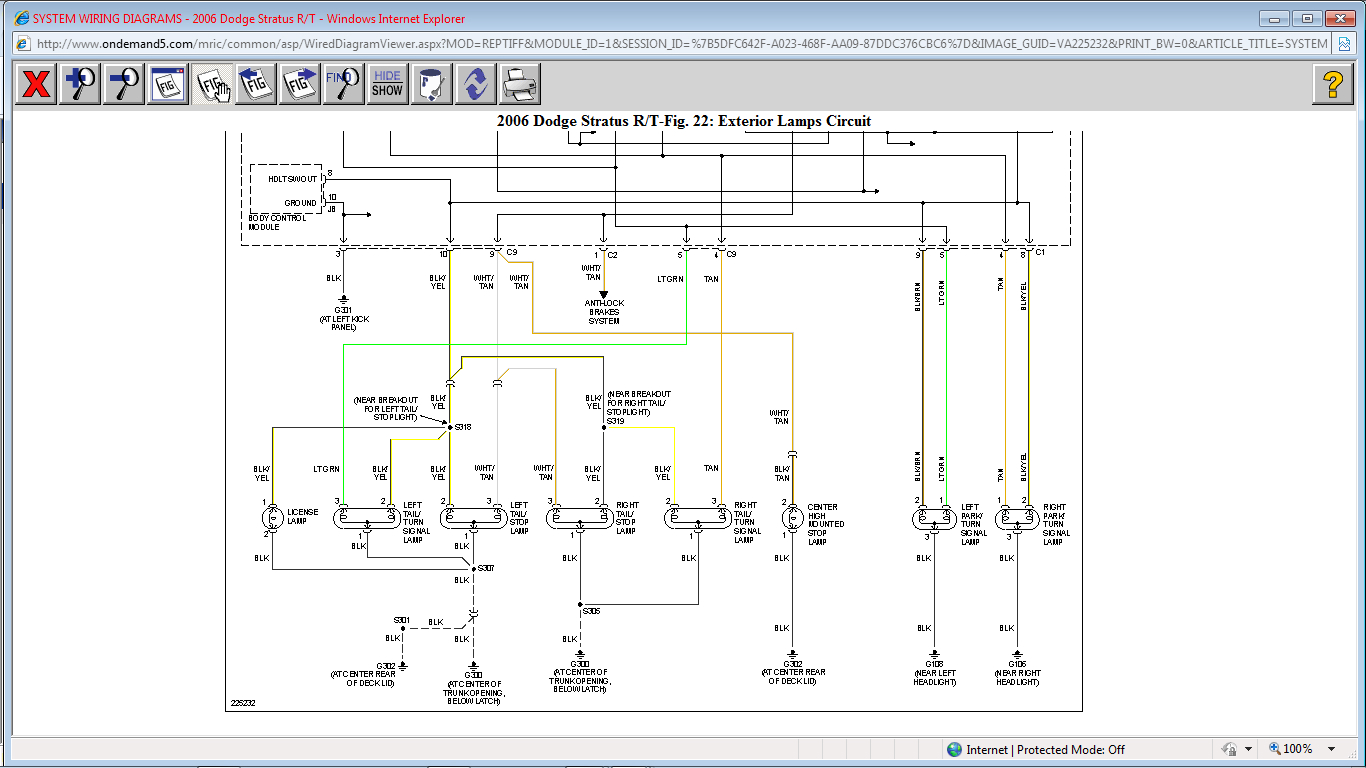
Task: Click the 'C1' connector label
Action: tap(1040, 252)
